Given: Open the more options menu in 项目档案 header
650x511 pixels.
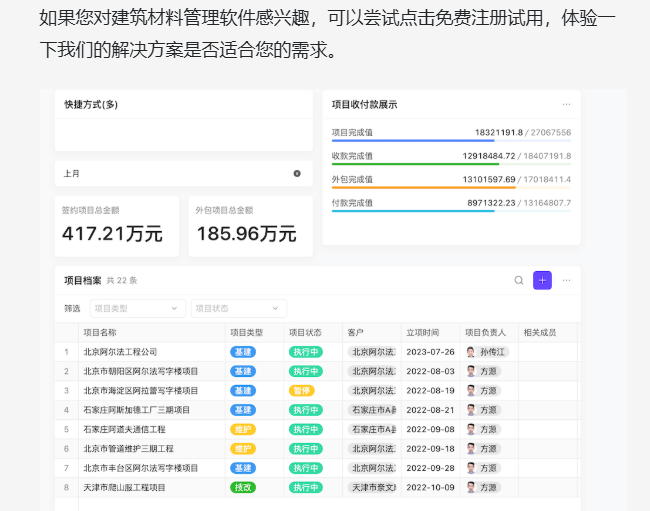Looking at the screenshot, I should (x=566, y=281).
